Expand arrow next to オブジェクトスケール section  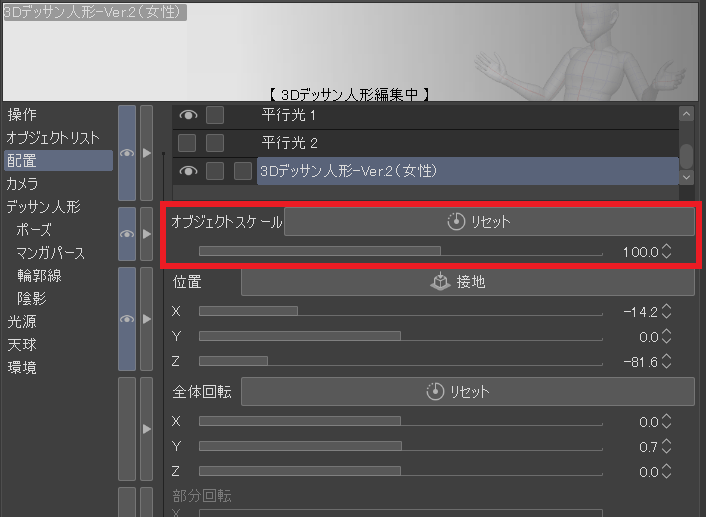pyautogui.click(x=147, y=233)
